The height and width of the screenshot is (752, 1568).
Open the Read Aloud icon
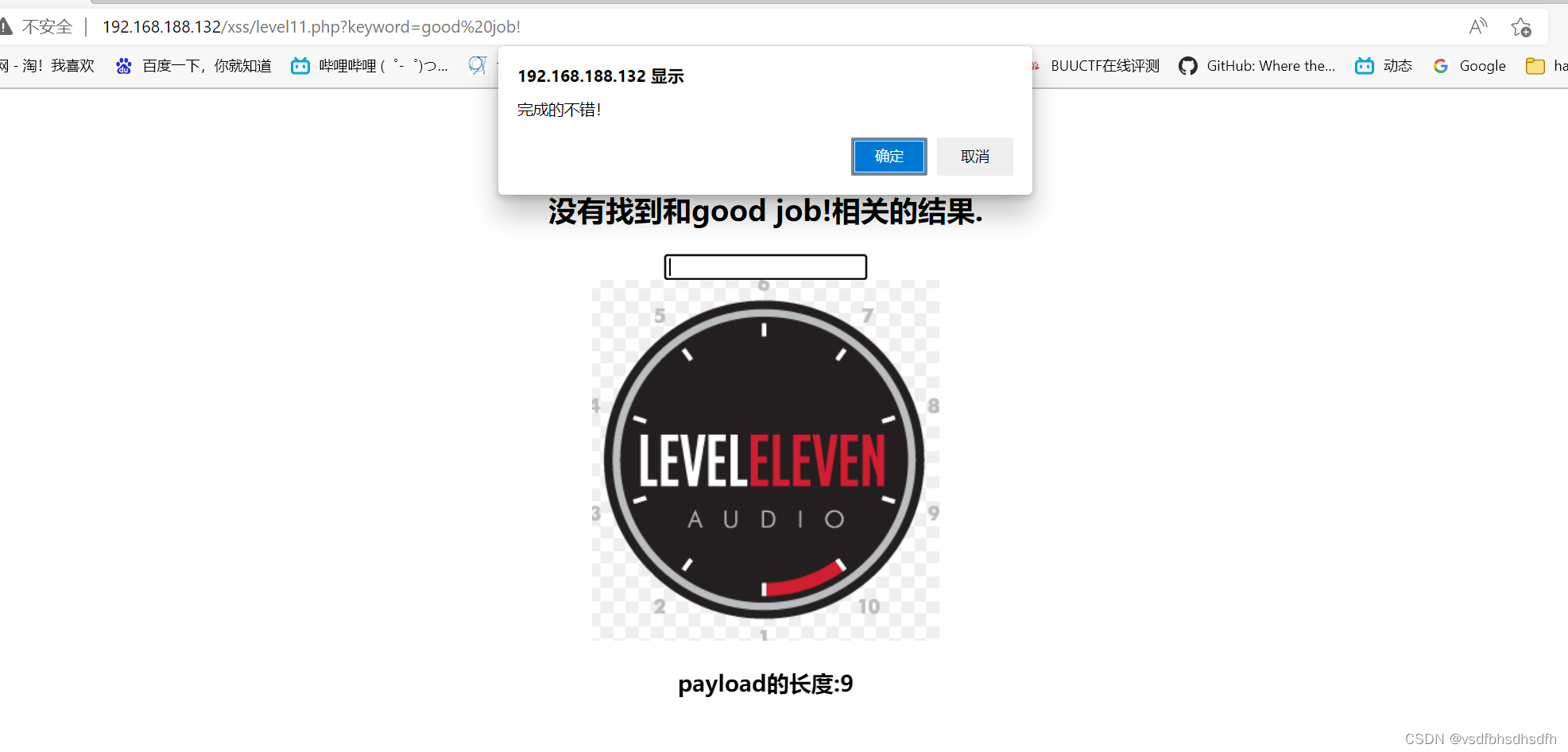(1477, 27)
